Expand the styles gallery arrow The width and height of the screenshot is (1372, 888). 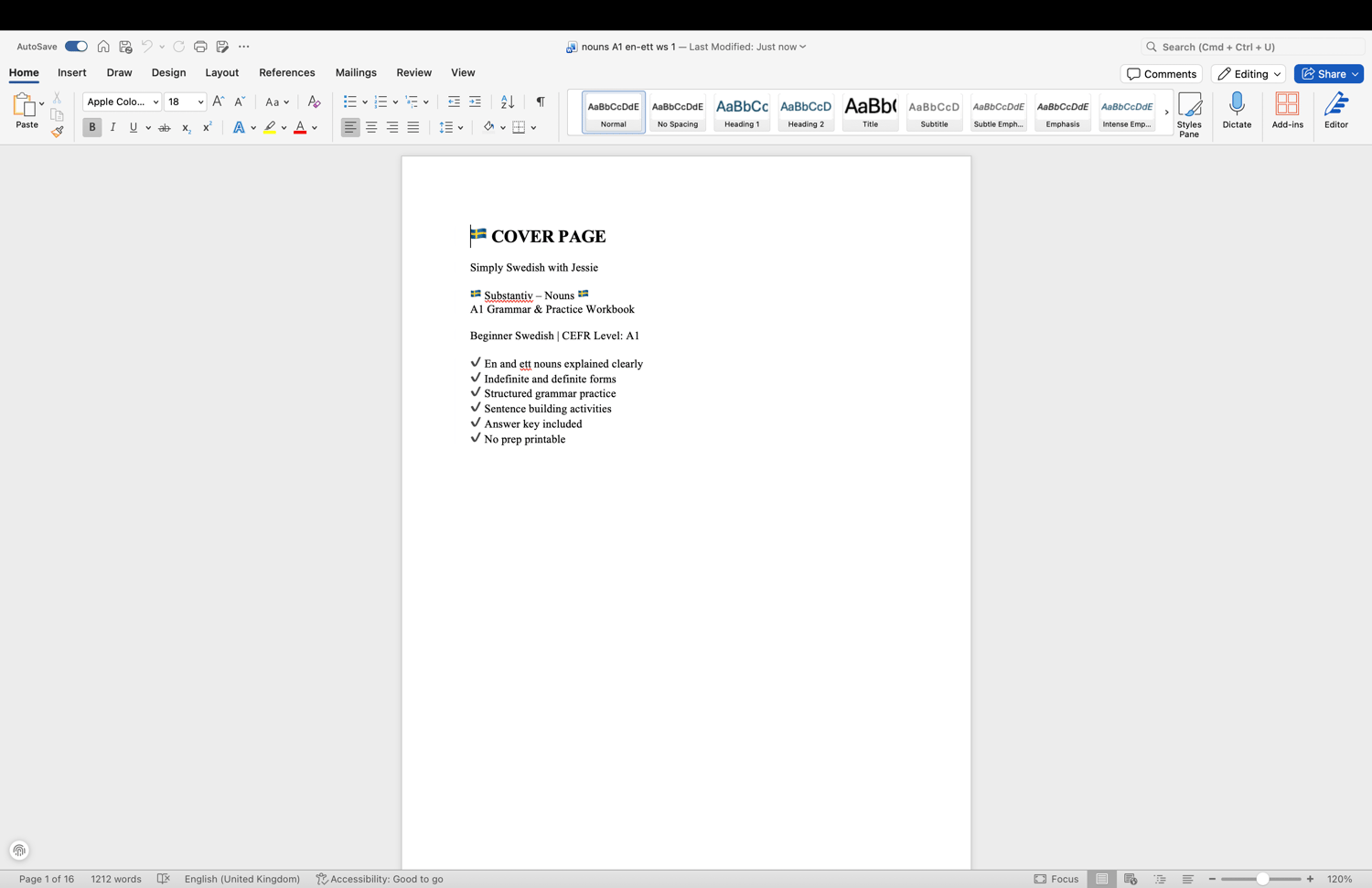pyautogui.click(x=1166, y=112)
